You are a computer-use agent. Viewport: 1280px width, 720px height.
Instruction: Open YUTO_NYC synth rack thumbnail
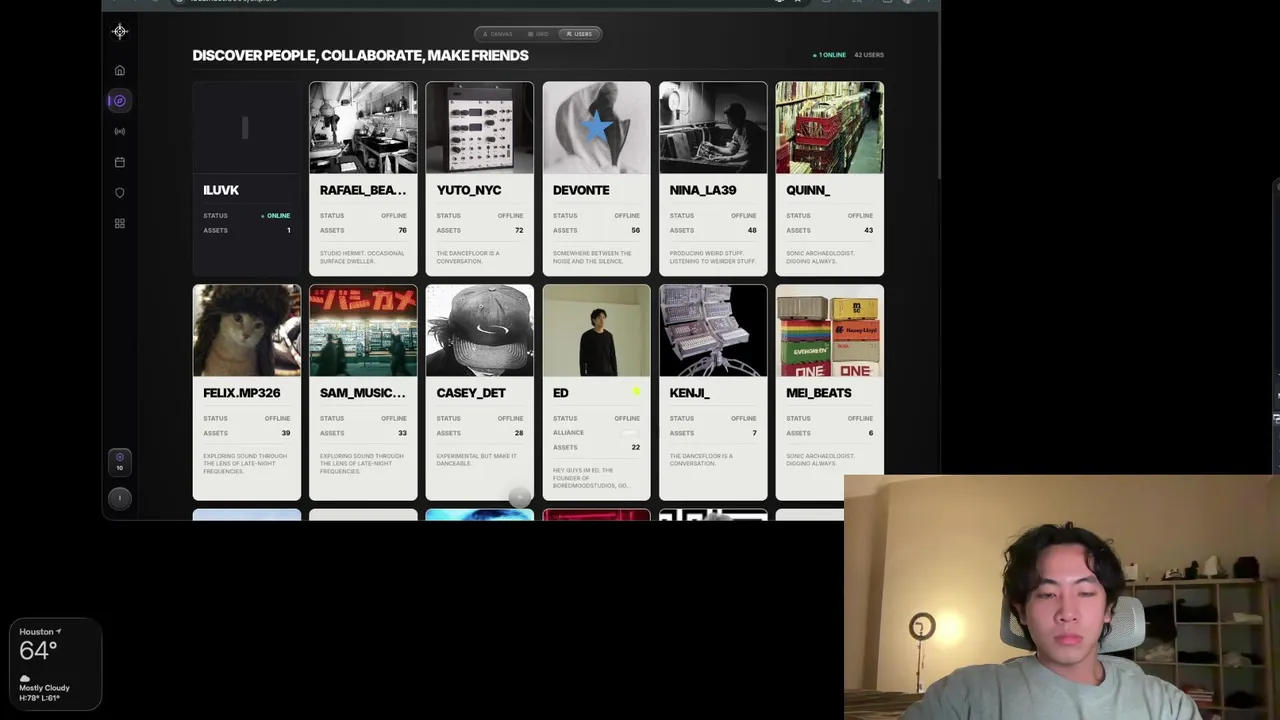[479, 127]
